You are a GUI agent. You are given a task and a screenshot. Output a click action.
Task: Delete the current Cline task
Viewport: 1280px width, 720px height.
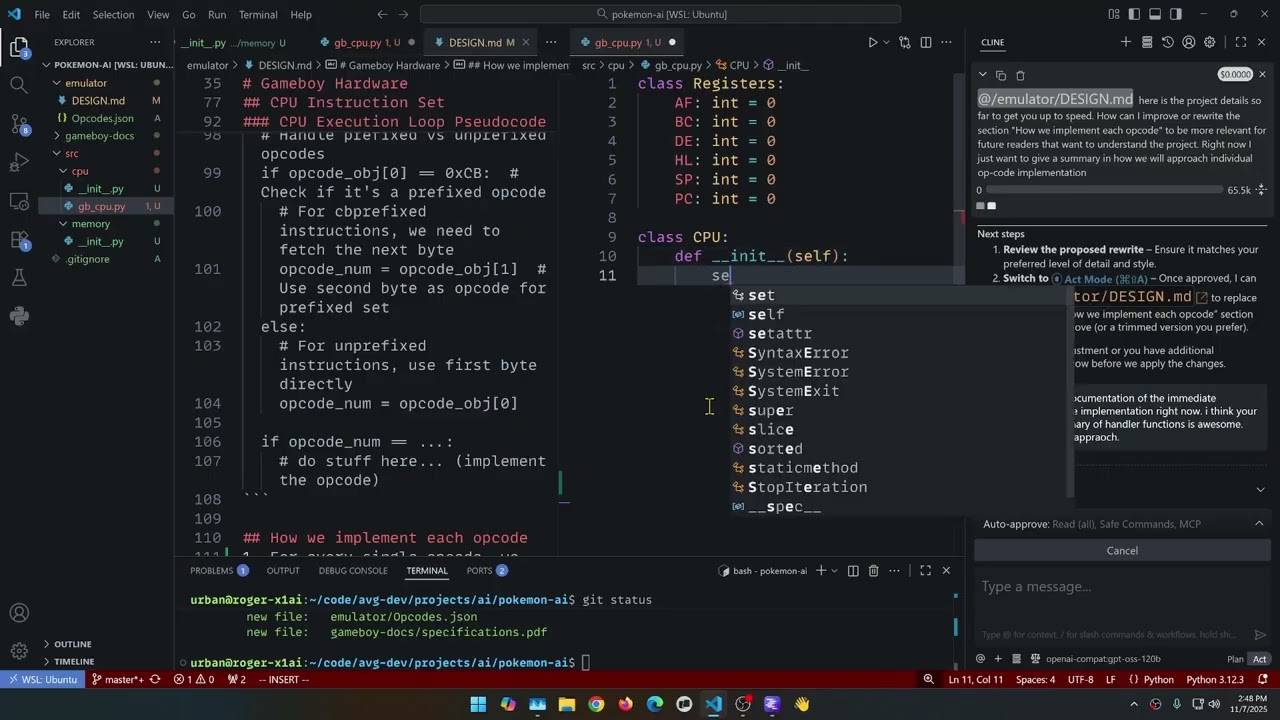[x=1020, y=75]
